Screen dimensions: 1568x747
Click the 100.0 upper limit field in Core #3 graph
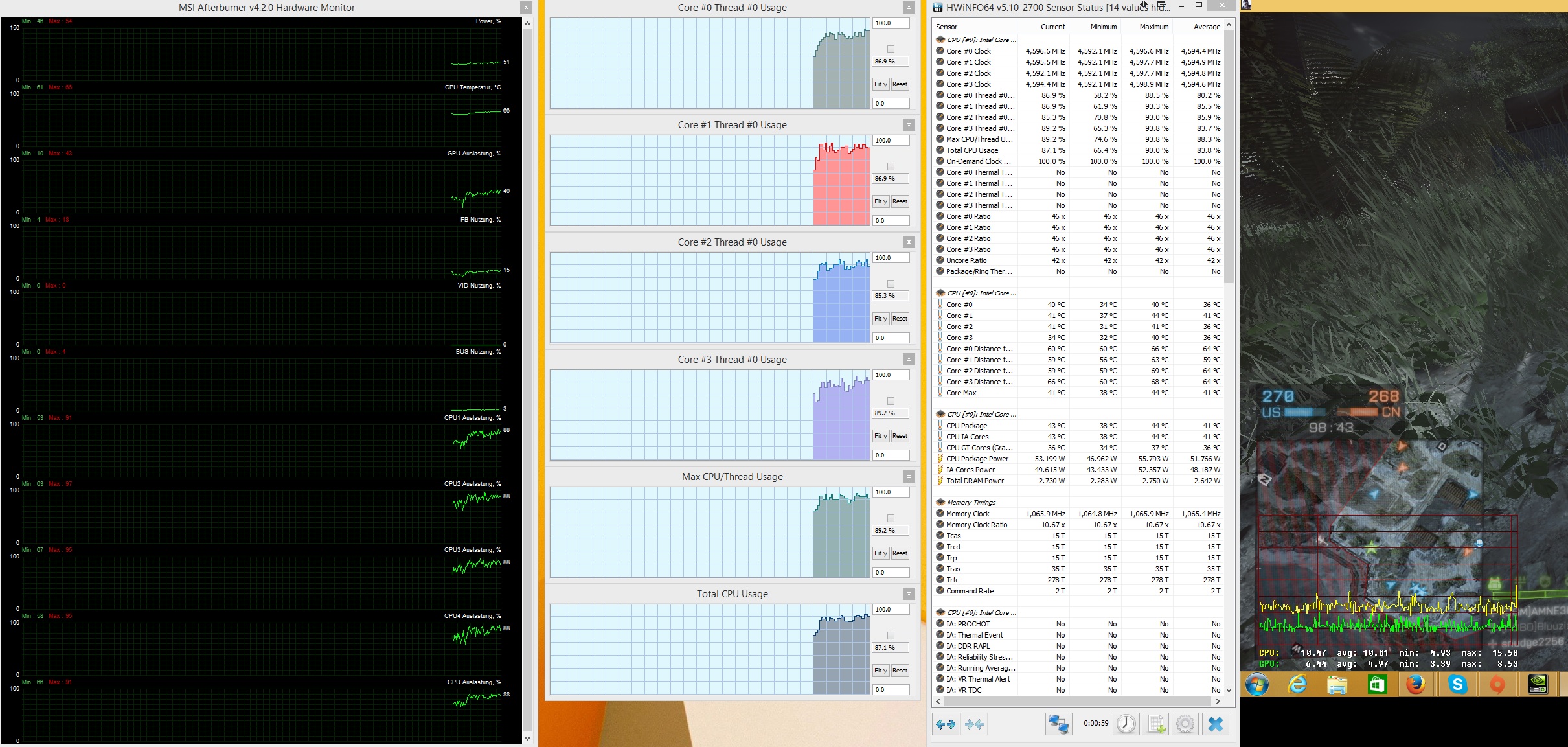click(x=891, y=375)
